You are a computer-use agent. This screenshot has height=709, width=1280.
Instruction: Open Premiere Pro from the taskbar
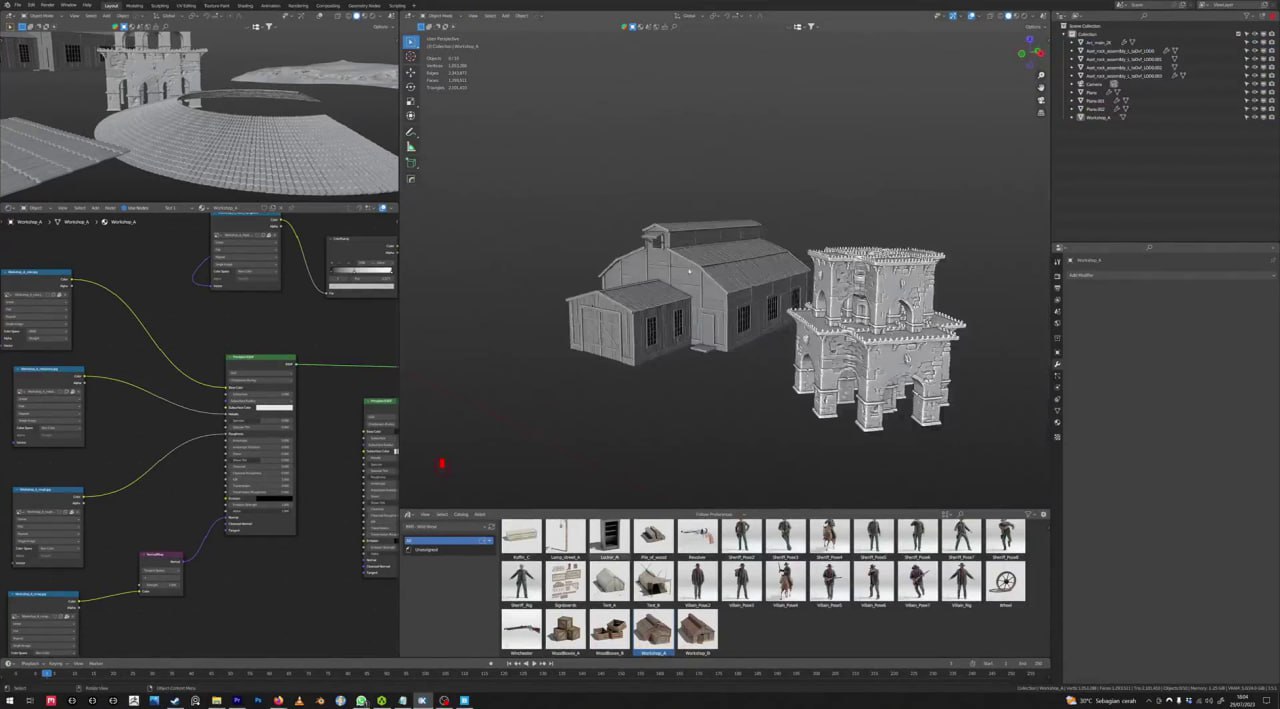pyautogui.click(x=237, y=701)
